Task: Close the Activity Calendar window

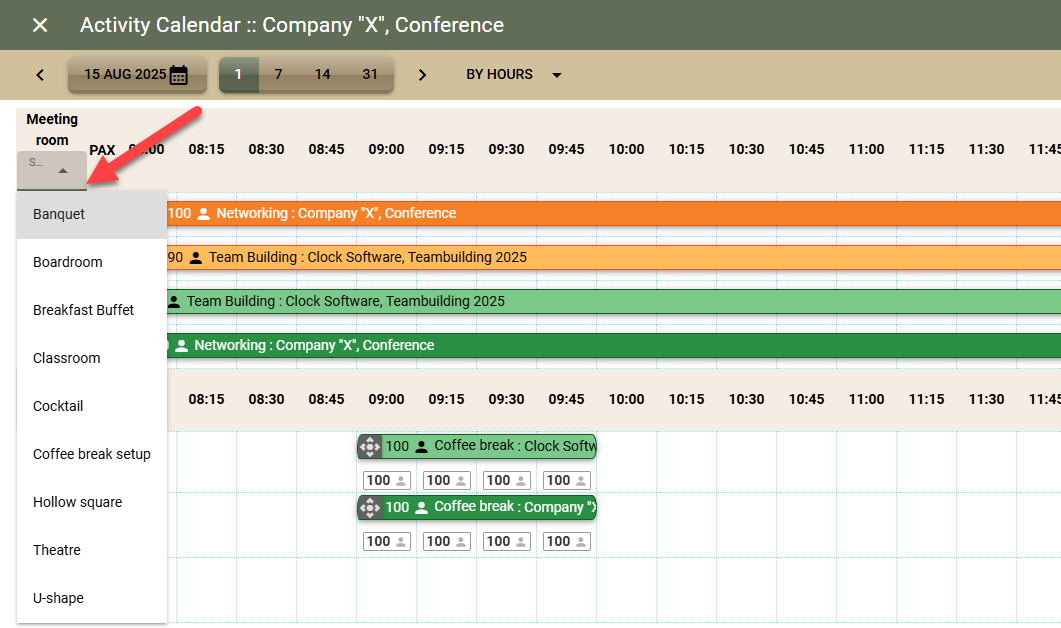Action: click(40, 25)
